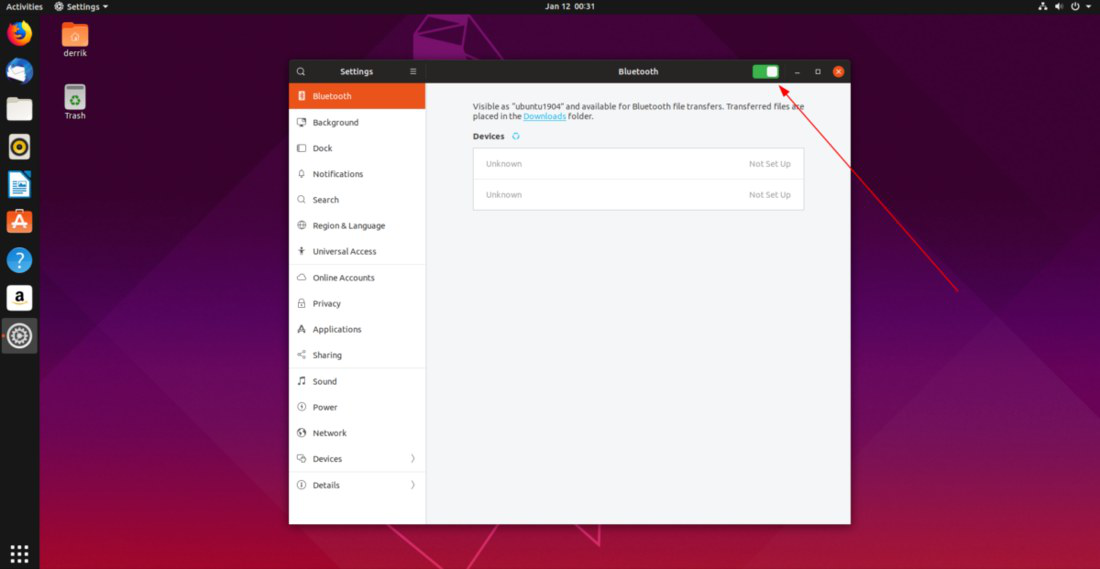
Task: Open the Sound settings panel
Action: [357, 381]
